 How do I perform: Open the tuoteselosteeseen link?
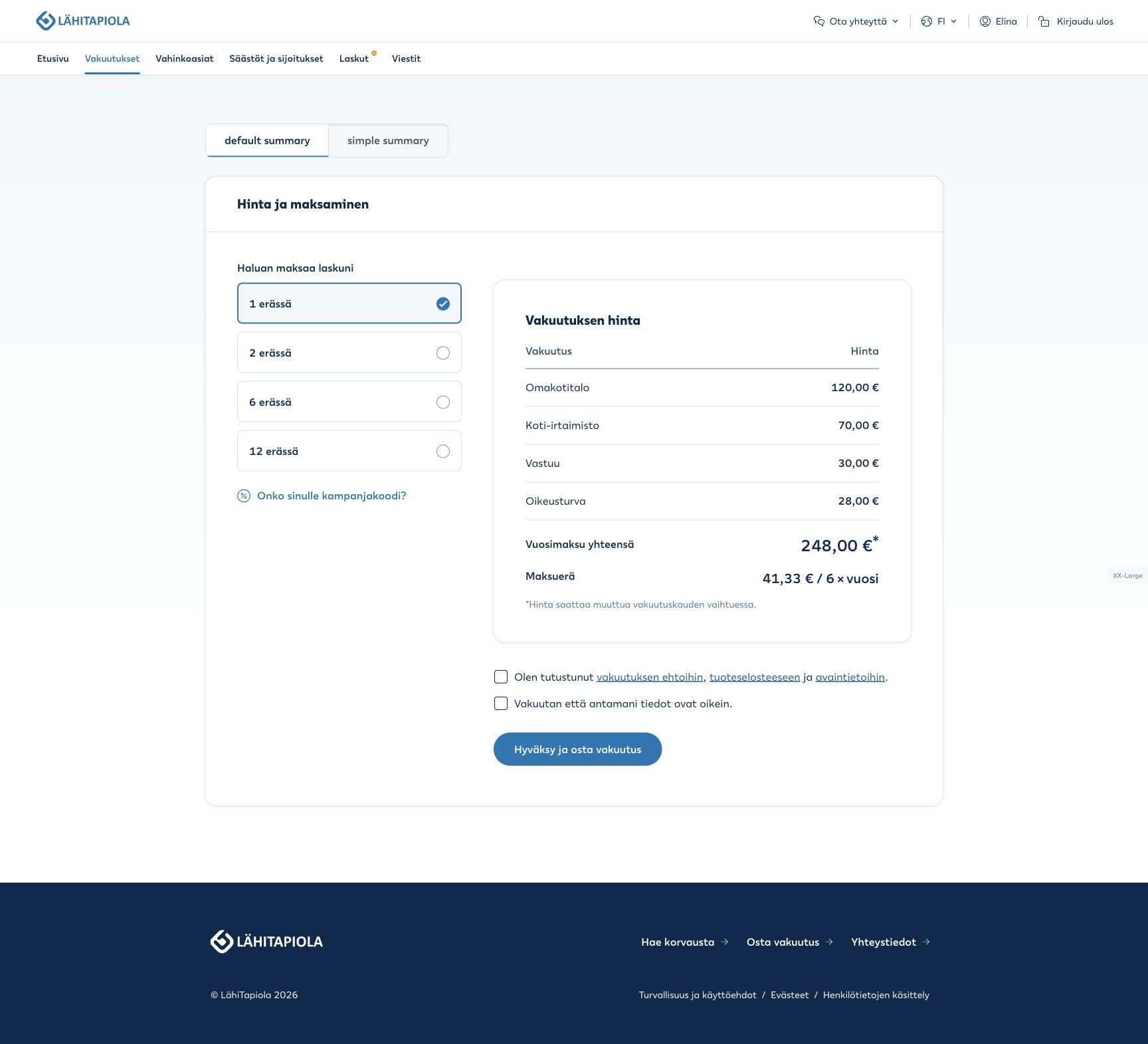[755, 677]
